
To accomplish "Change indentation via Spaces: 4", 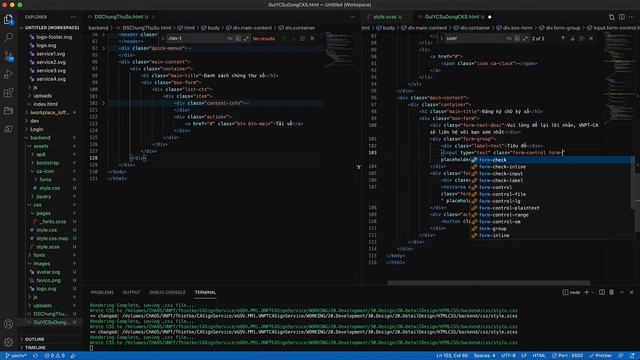I will click(x=484, y=356).
